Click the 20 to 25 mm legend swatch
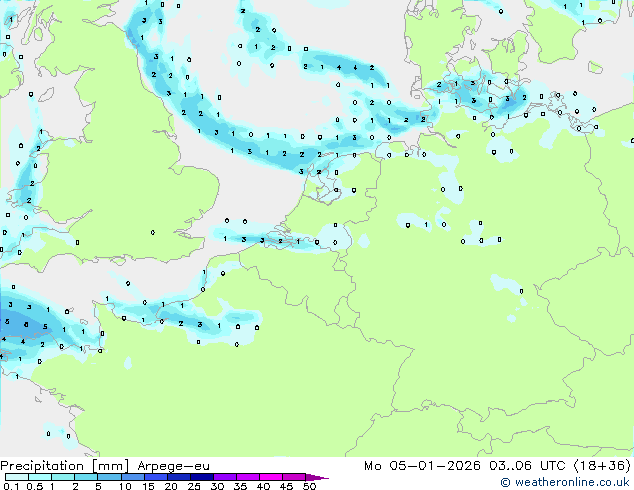Viewport: 634px width, 490px height. tap(178, 477)
